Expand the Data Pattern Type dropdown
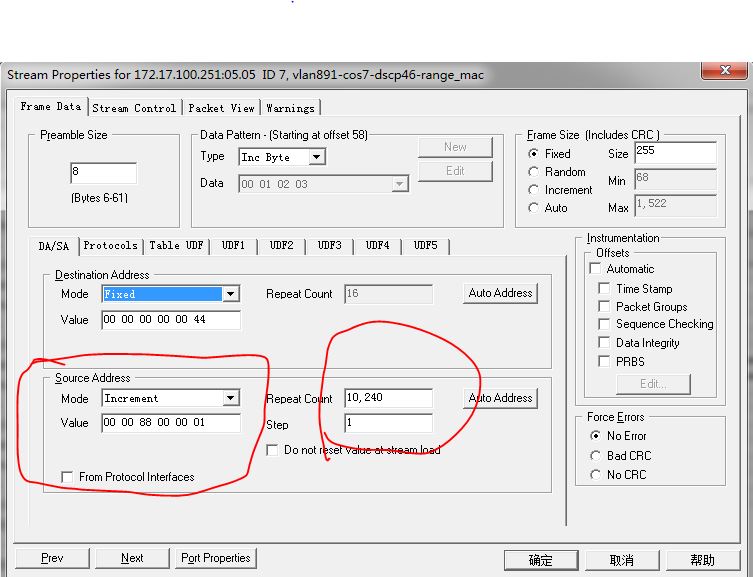Screen dimensions: 753x577 pos(316,157)
